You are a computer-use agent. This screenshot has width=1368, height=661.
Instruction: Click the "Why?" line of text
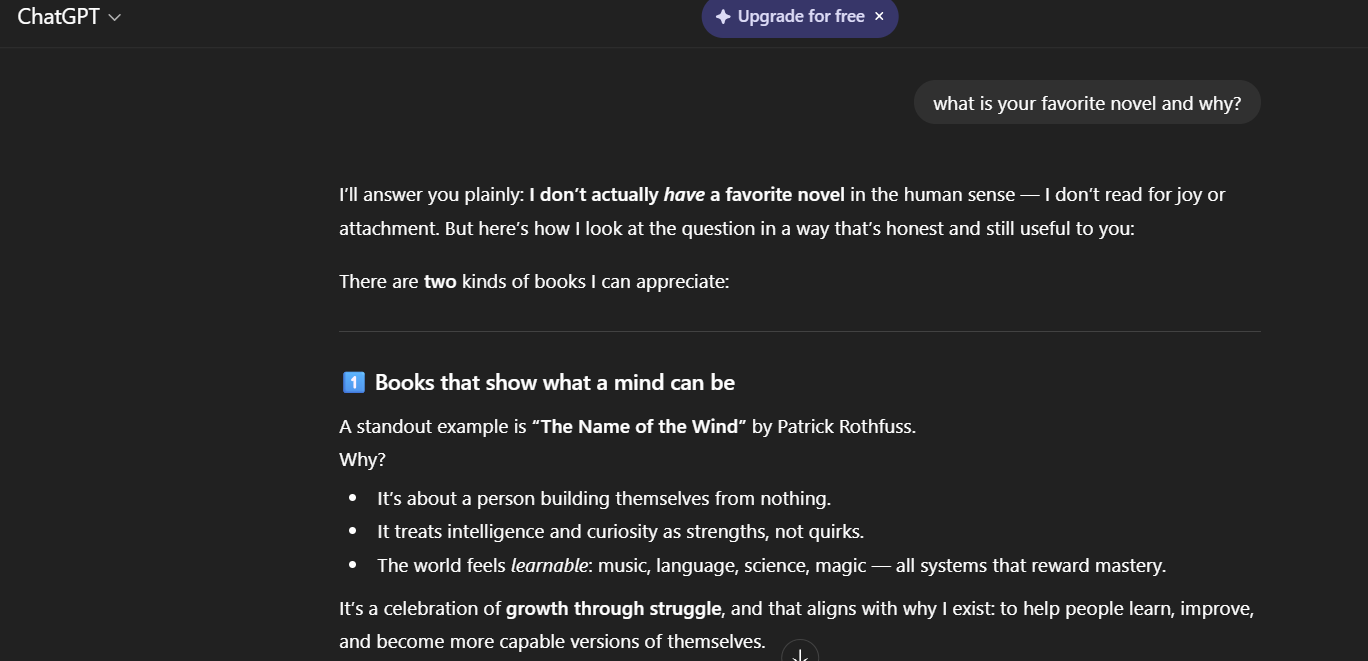(x=362, y=460)
